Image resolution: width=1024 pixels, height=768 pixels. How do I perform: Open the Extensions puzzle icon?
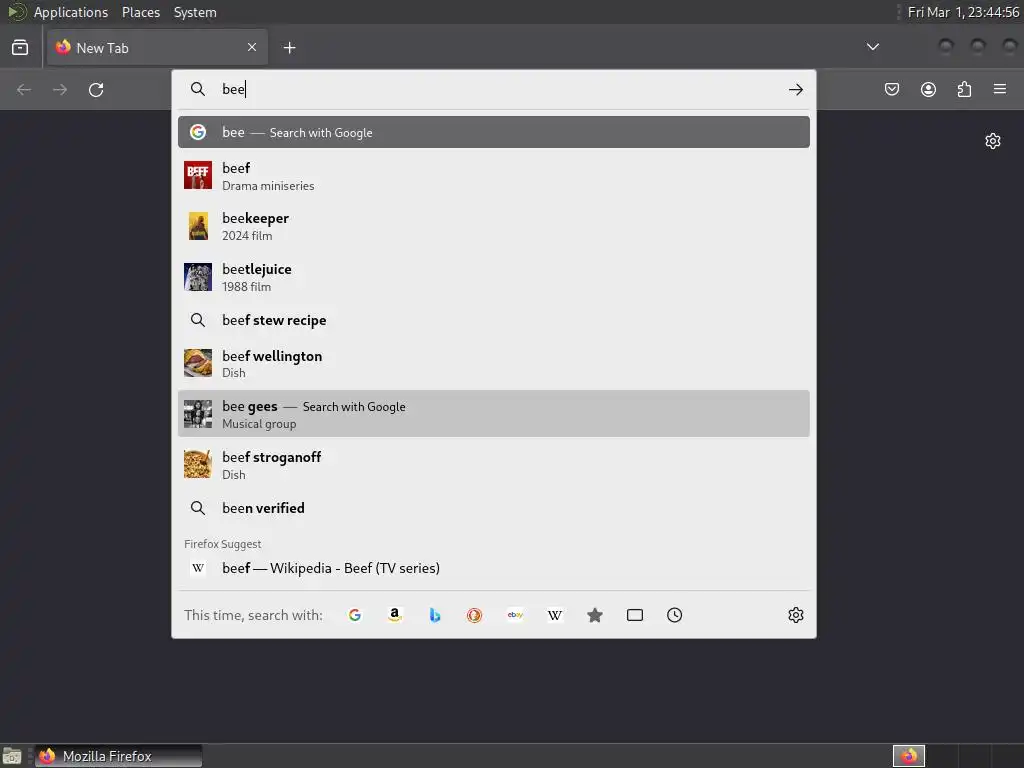(964, 89)
